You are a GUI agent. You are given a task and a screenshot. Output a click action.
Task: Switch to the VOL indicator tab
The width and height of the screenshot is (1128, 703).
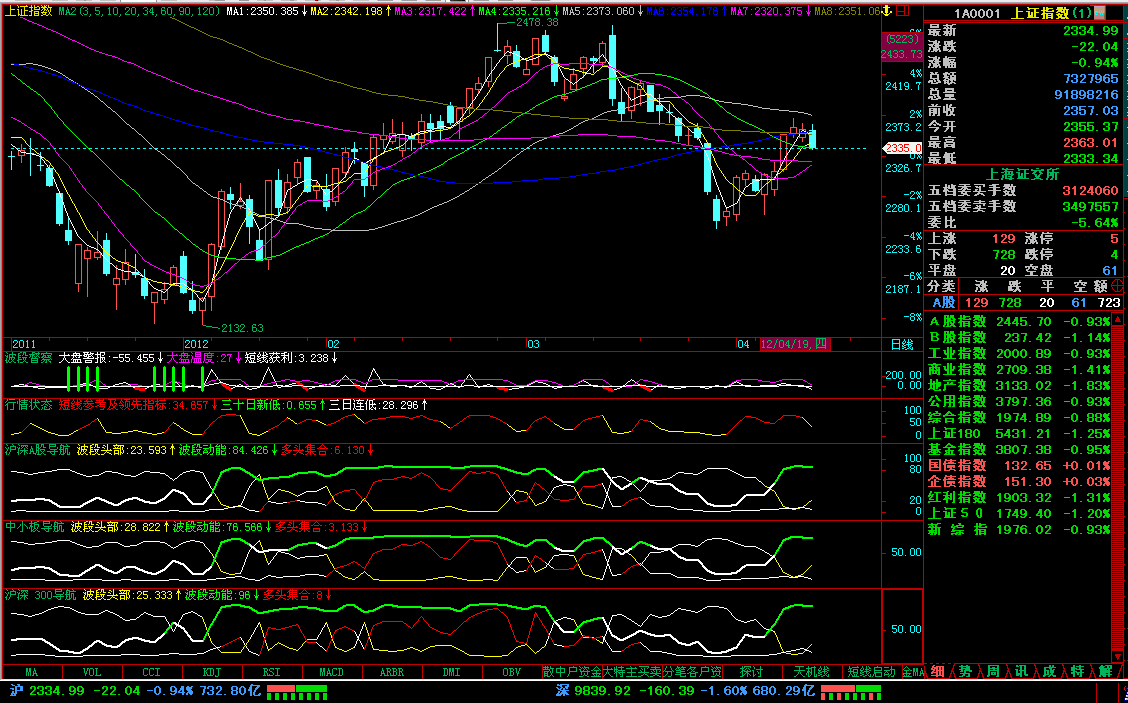coord(92,672)
